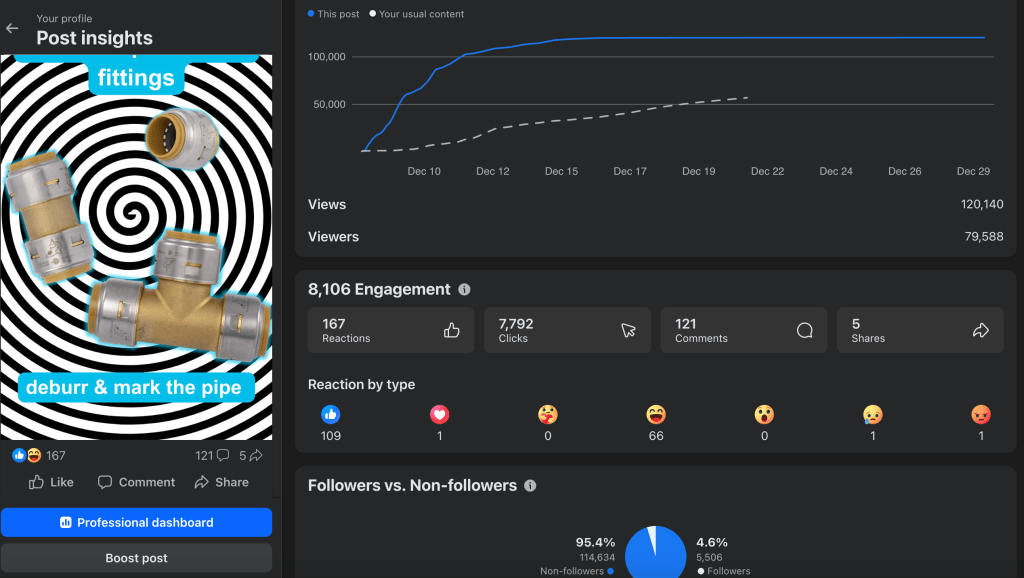This screenshot has width=1024, height=578.
Task: Open the 167 Reactions engagement card
Action: 390,330
